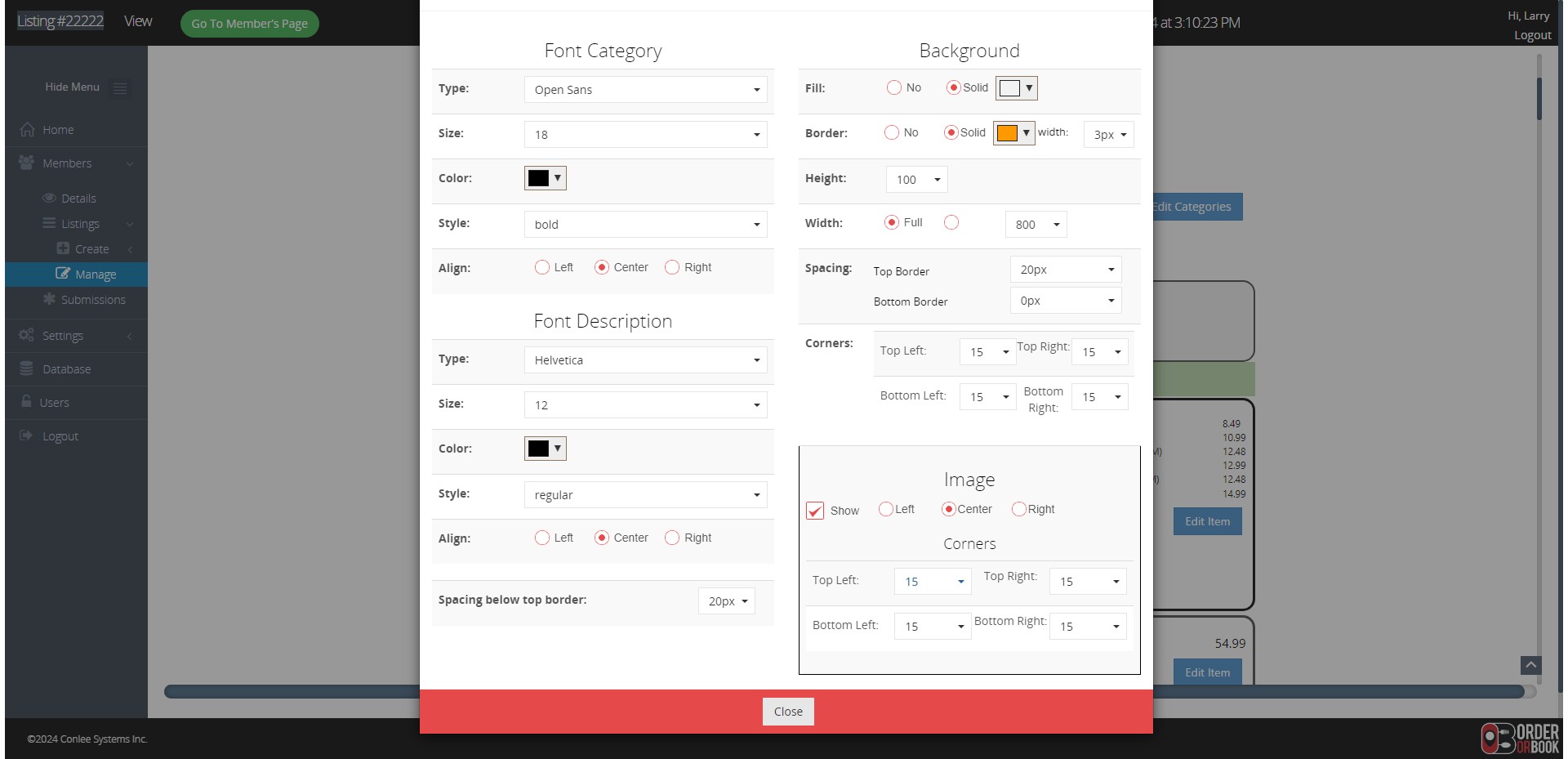Open Users in the sidebar menu

pos(76,403)
